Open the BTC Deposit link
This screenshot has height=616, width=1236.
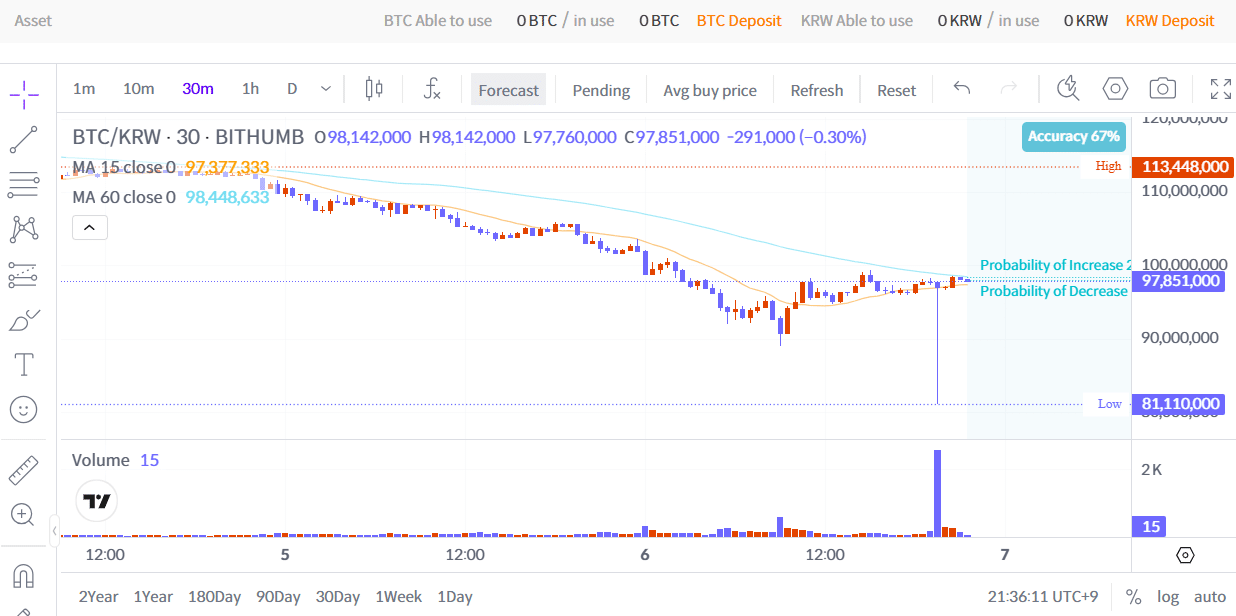pyautogui.click(x=739, y=20)
